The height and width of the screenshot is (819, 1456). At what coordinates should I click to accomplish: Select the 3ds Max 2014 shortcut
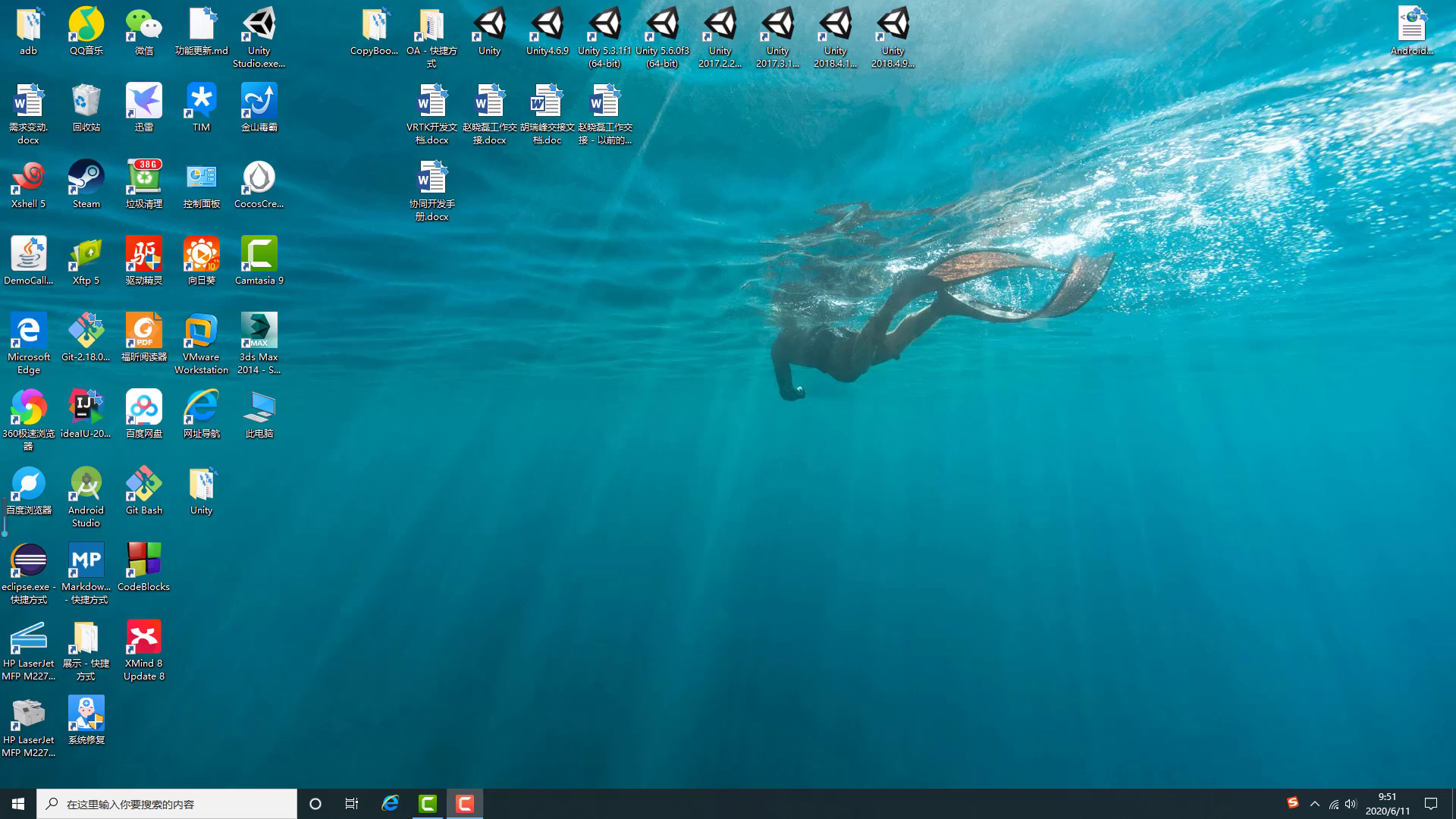click(x=259, y=344)
